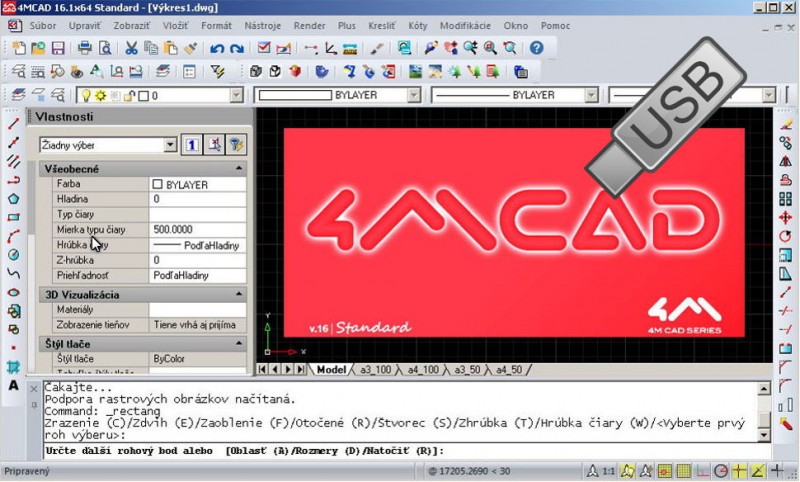This screenshot has width=800, height=482.
Task: Click the Match Properties brush icon
Action: click(190, 48)
